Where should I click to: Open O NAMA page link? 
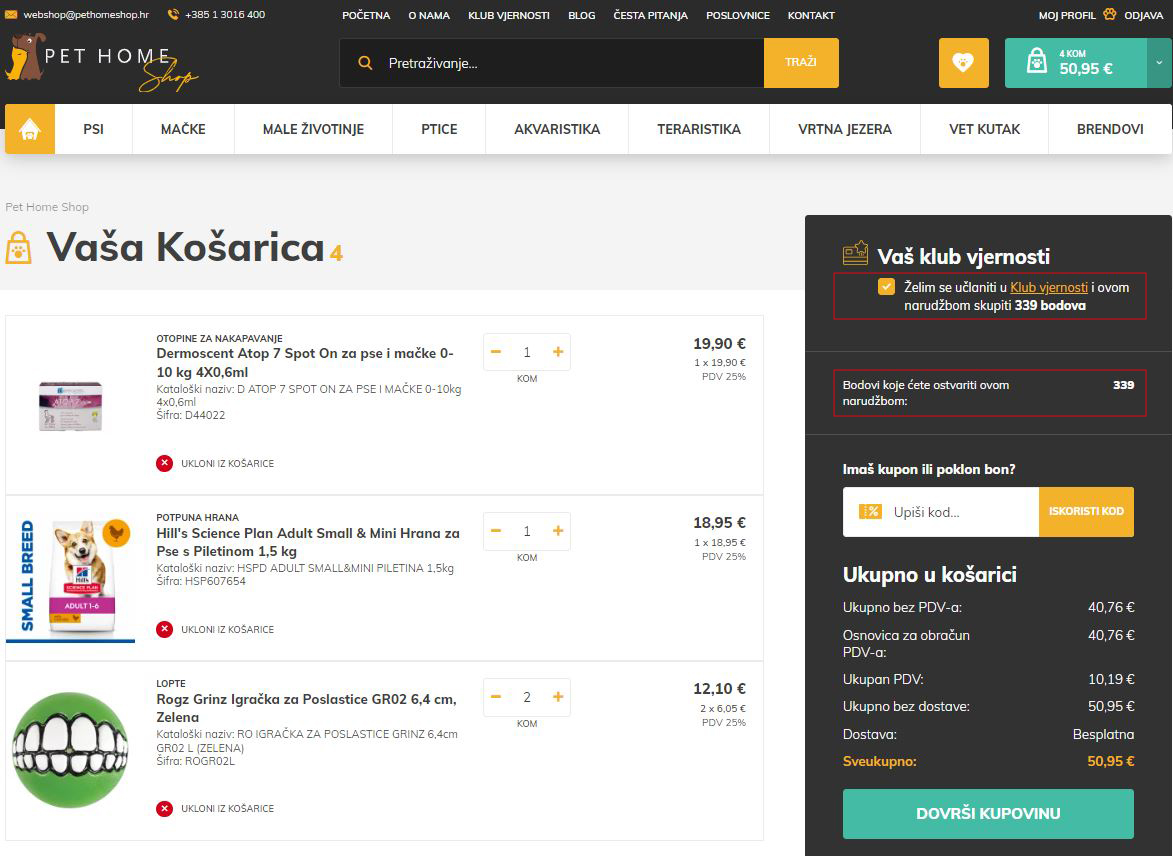429,15
